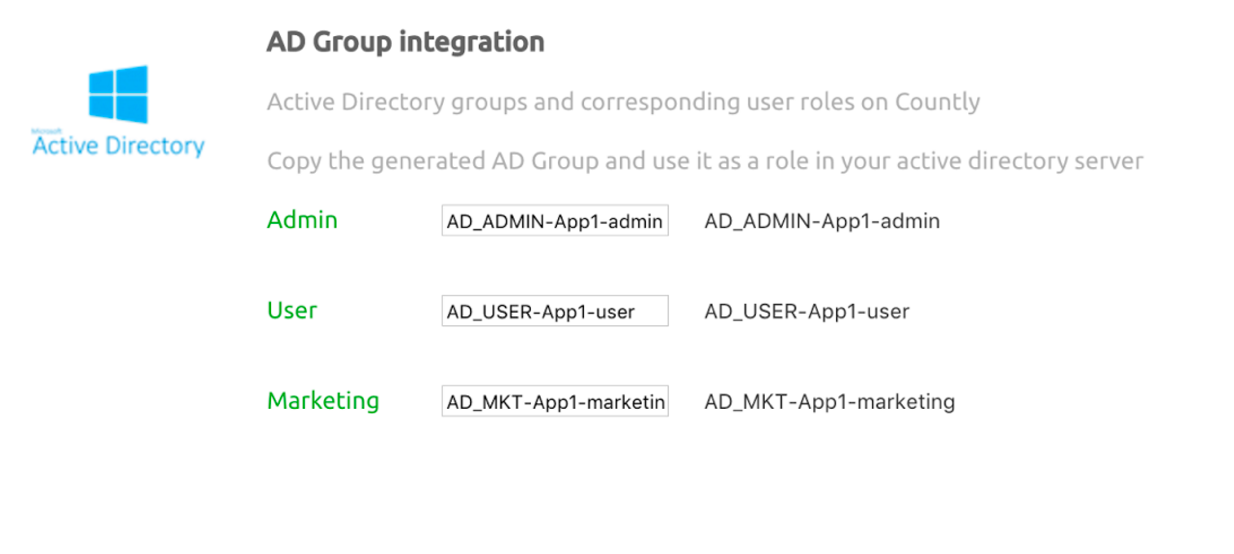
Task: Click the Admin AD group input field
Action: 555,221
